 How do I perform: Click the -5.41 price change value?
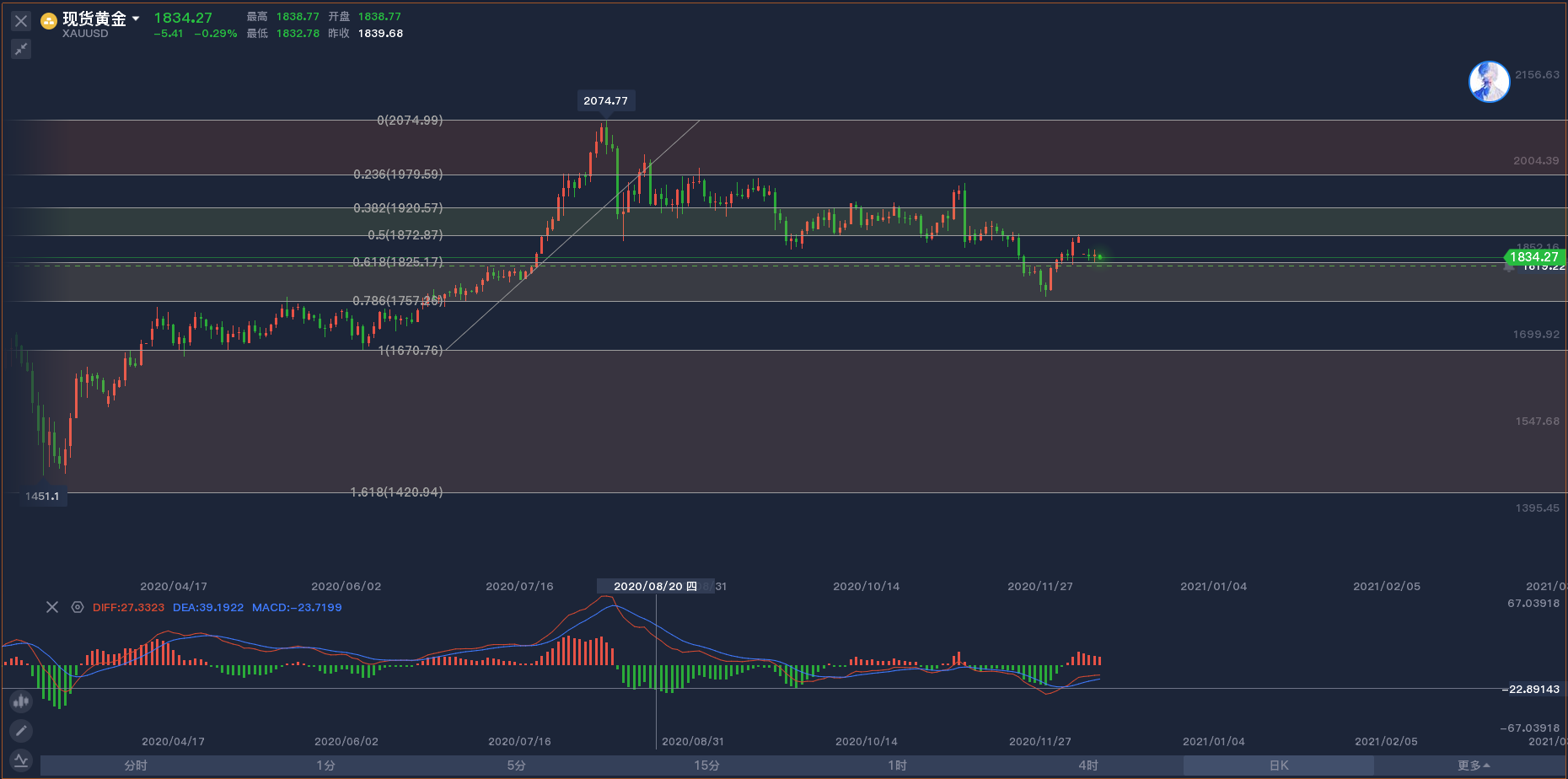pyautogui.click(x=169, y=34)
